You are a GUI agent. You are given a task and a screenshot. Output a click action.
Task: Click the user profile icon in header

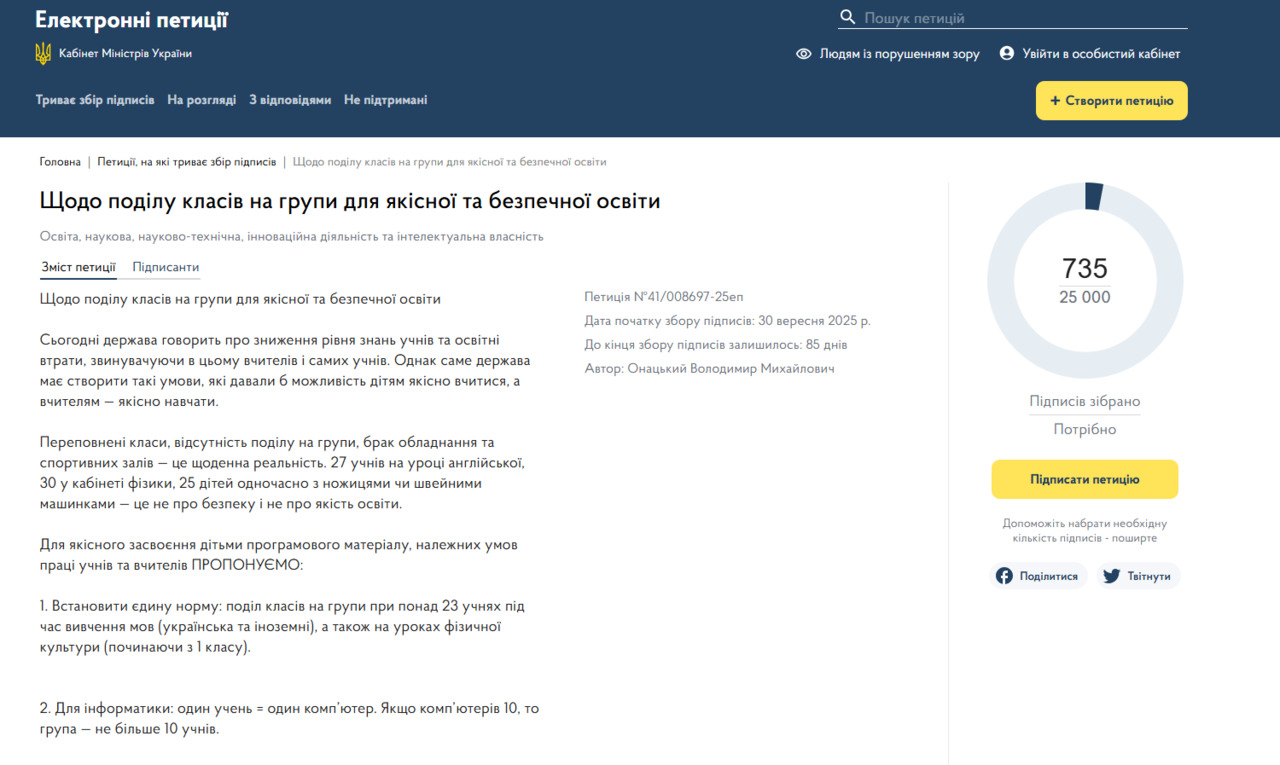[x=1007, y=54]
